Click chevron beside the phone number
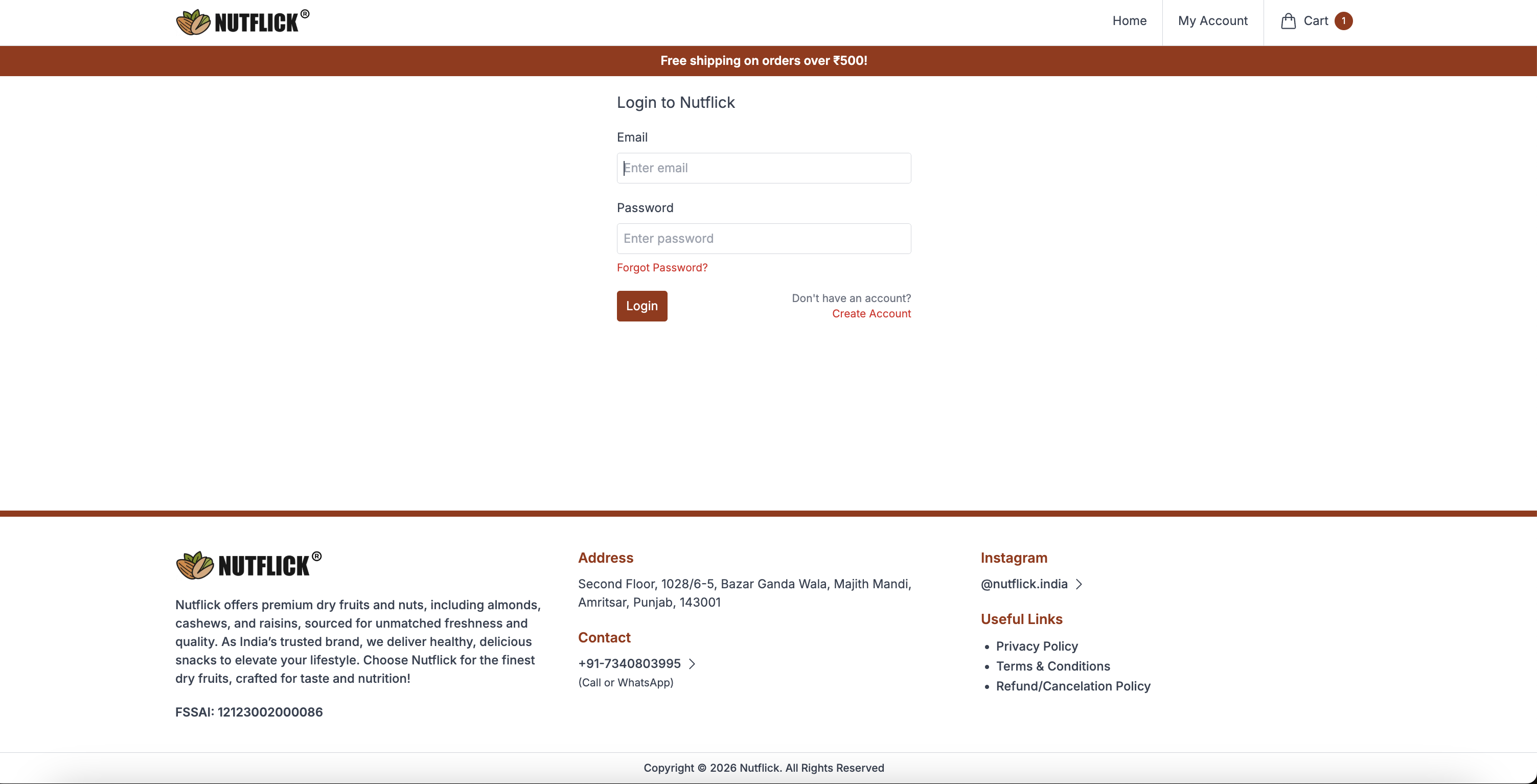 [692, 663]
